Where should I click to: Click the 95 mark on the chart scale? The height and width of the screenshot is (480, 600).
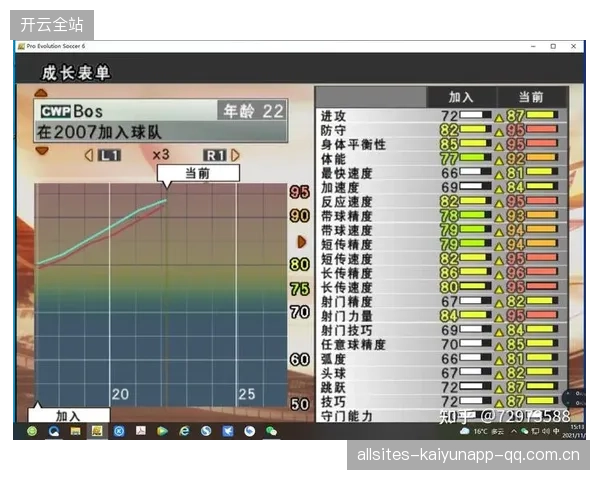300,192
